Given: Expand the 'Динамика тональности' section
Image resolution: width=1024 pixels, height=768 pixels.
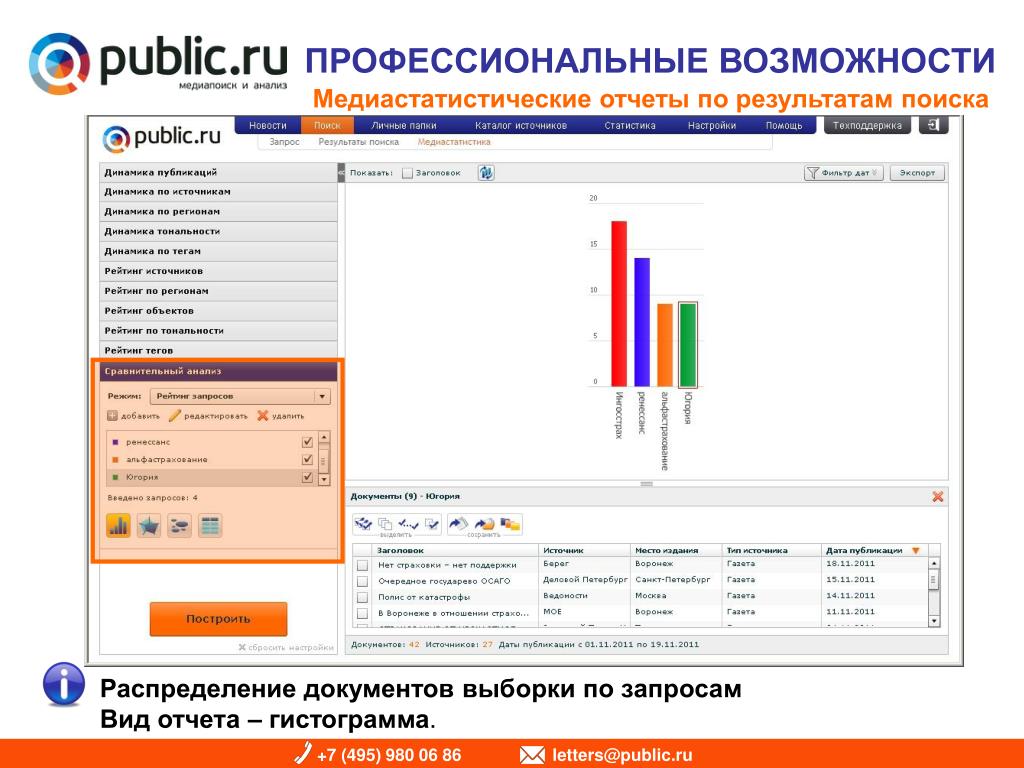Looking at the screenshot, I should pyautogui.click(x=218, y=231).
